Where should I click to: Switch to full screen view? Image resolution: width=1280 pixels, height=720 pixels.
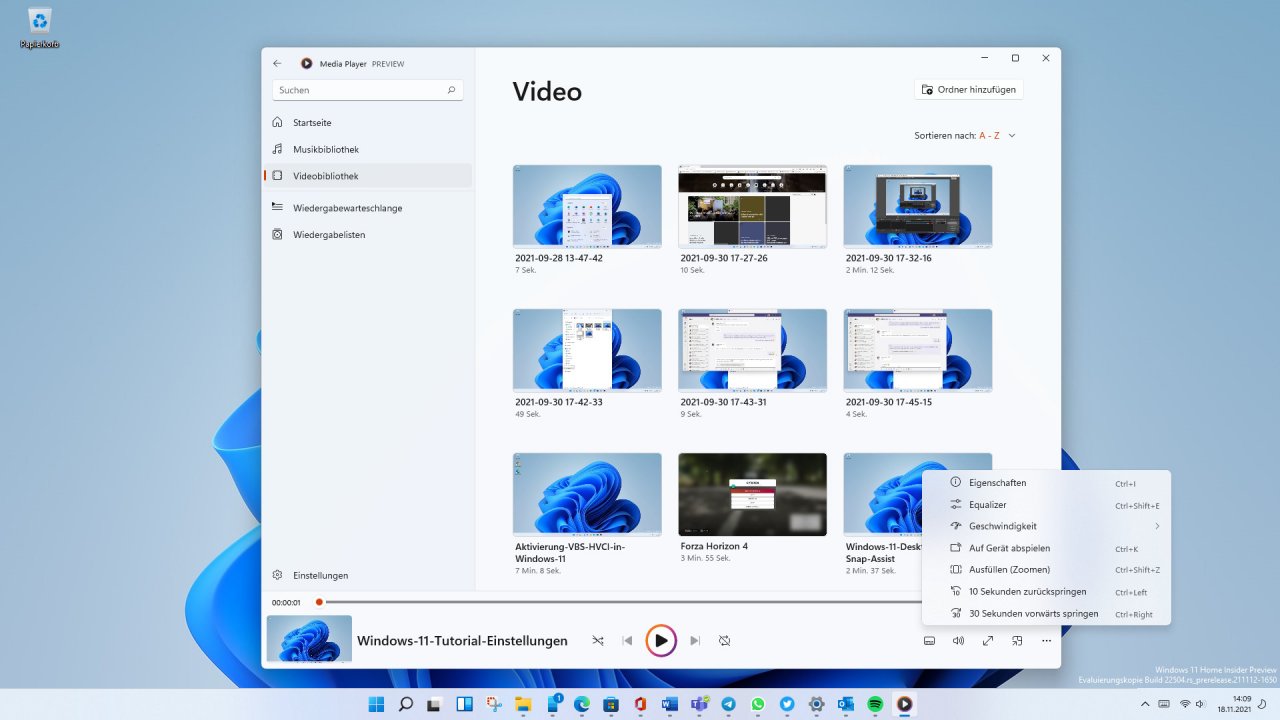click(988, 641)
